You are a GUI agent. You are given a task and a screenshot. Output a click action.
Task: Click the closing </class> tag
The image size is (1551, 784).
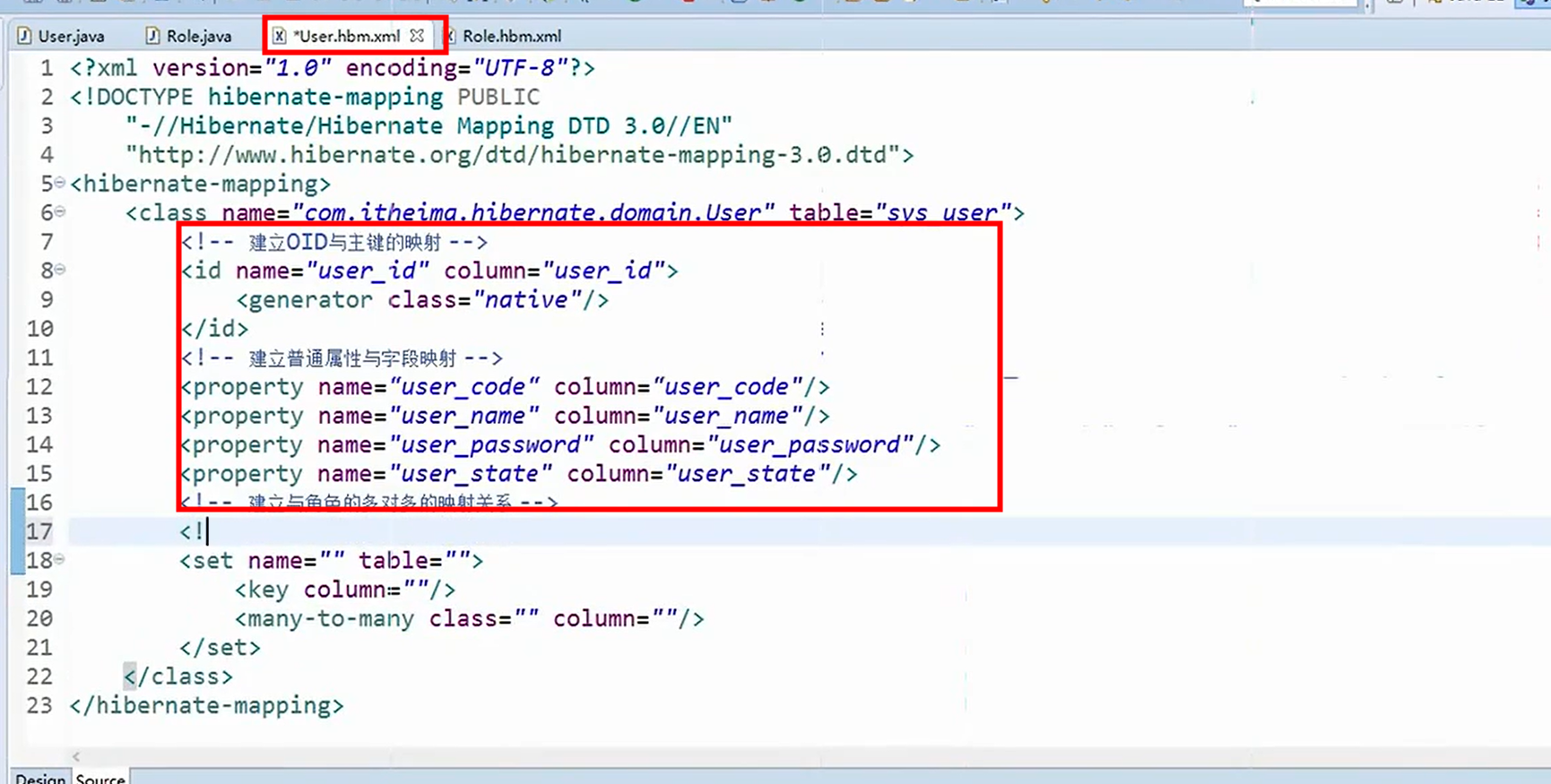pos(179,676)
